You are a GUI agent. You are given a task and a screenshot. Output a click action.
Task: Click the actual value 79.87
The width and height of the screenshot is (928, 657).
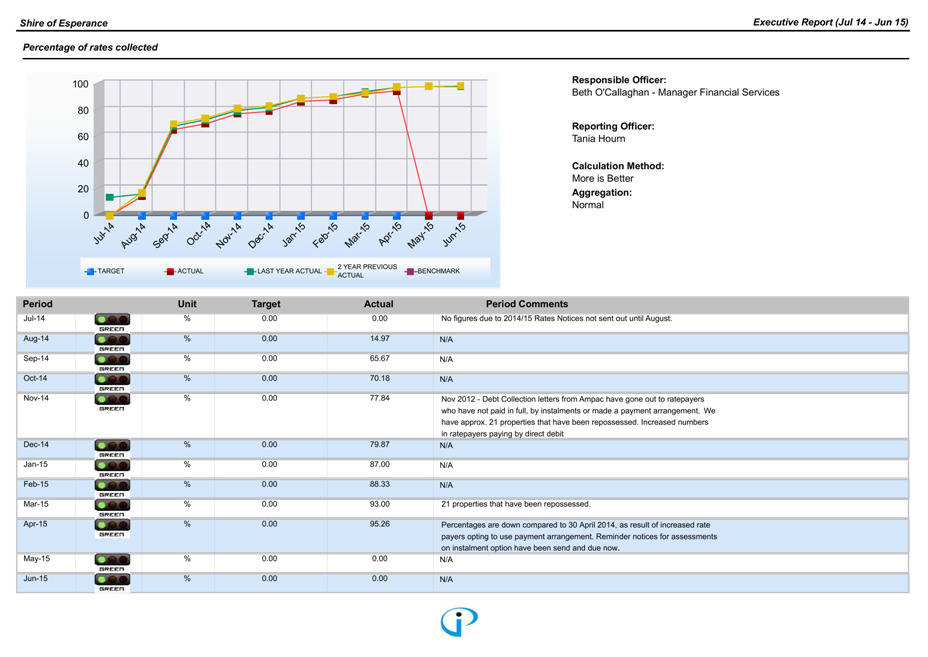click(379, 445)
